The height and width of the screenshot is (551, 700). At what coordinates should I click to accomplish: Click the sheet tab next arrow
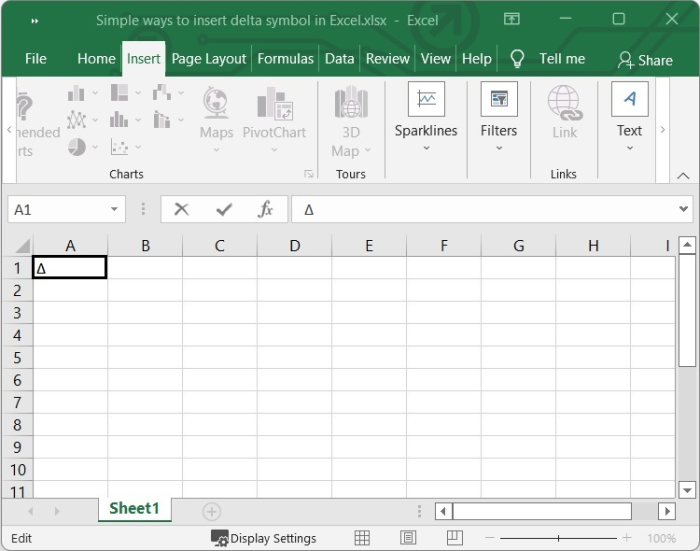[x=57, y=511]
